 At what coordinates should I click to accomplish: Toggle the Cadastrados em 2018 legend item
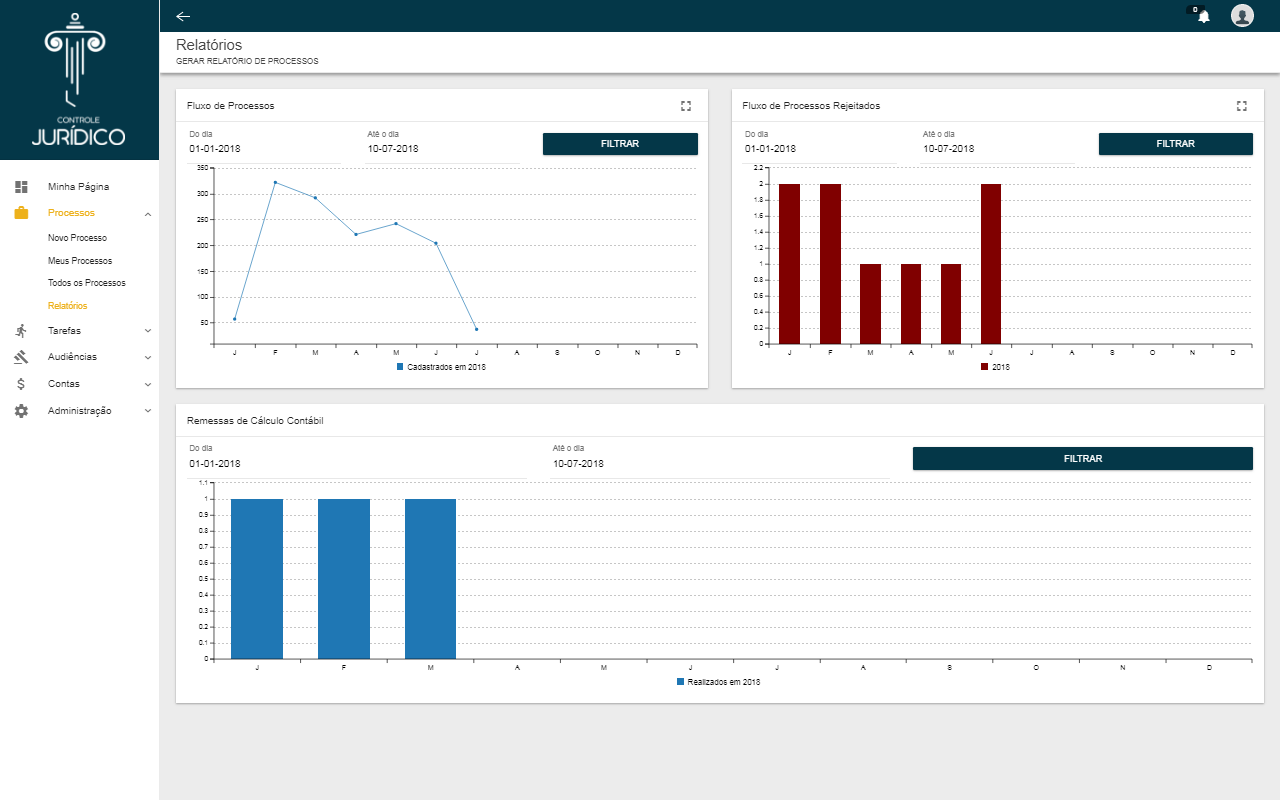pyautogui.click(x=441, y=367)
